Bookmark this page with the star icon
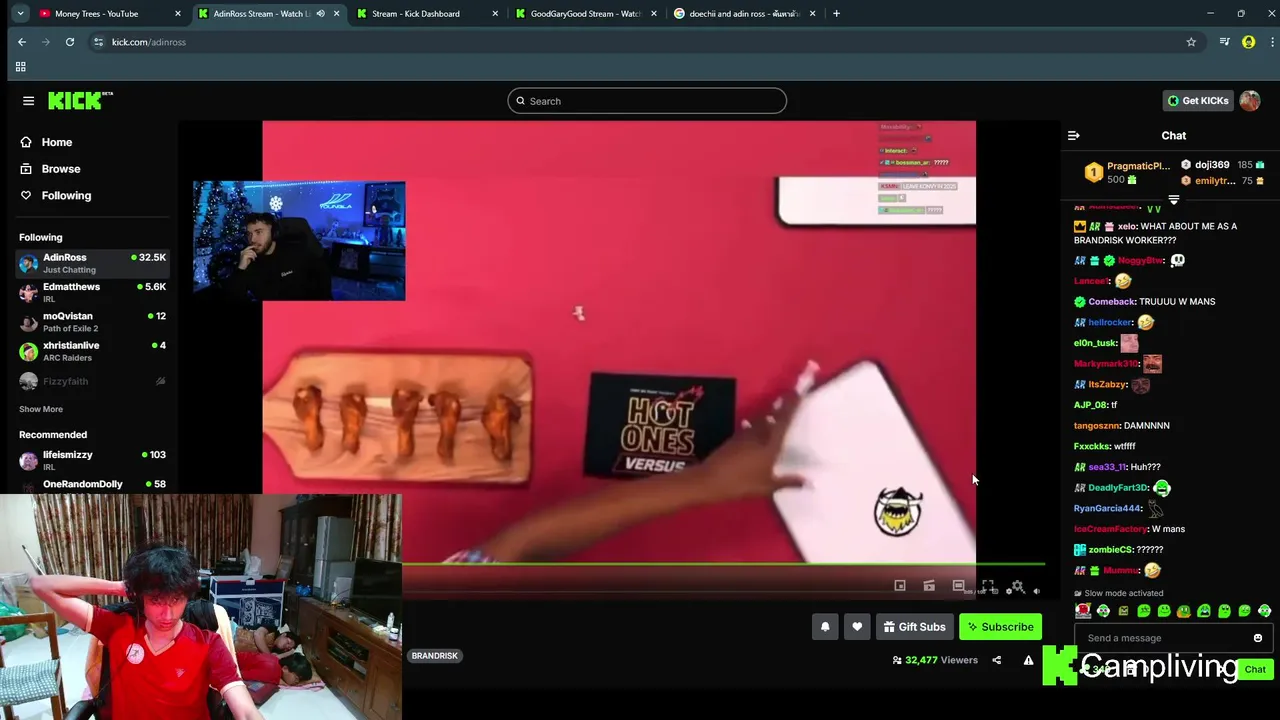 (x=1191, y=42)
